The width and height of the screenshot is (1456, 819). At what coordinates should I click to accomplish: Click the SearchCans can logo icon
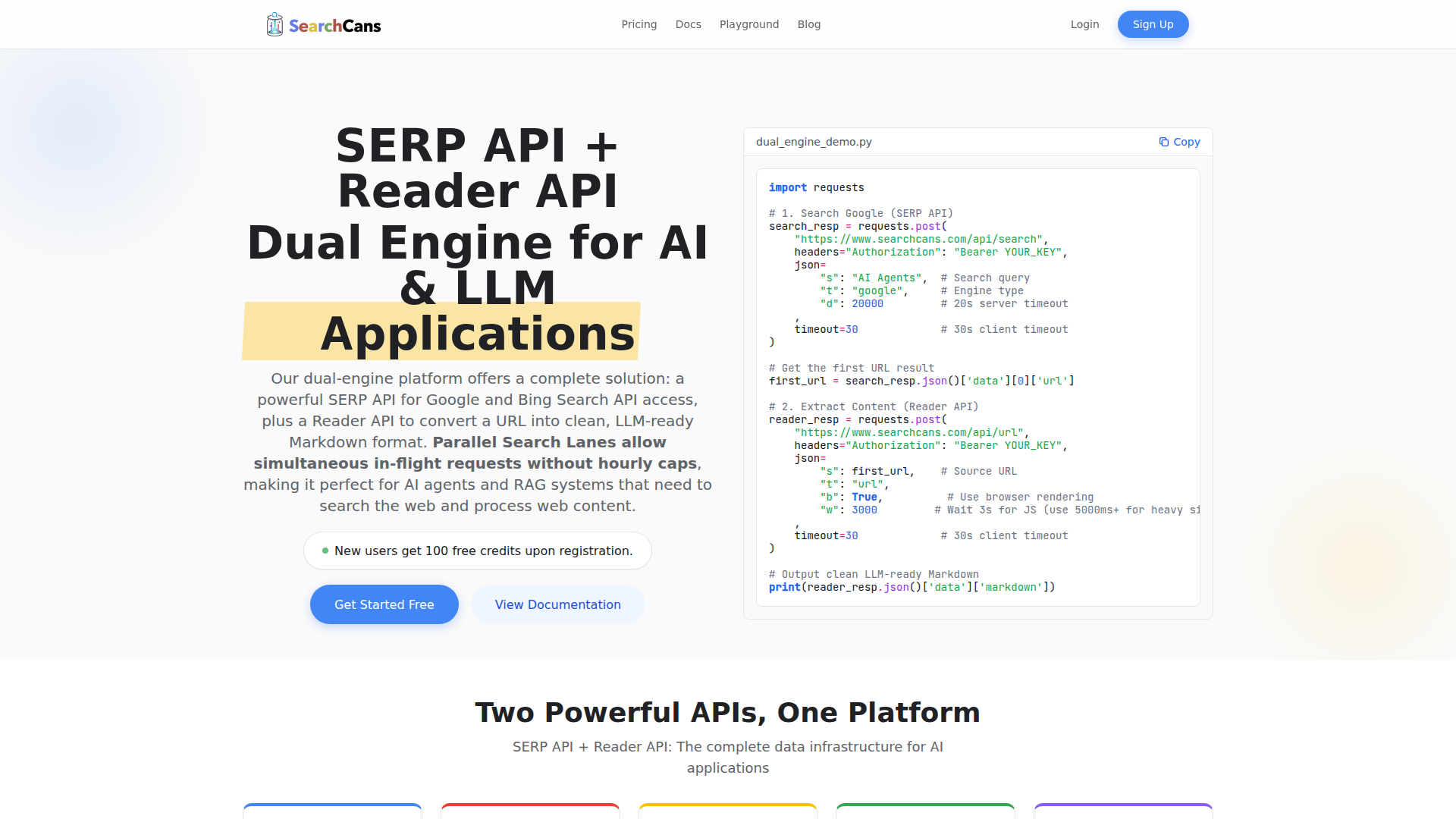[275, 25]
